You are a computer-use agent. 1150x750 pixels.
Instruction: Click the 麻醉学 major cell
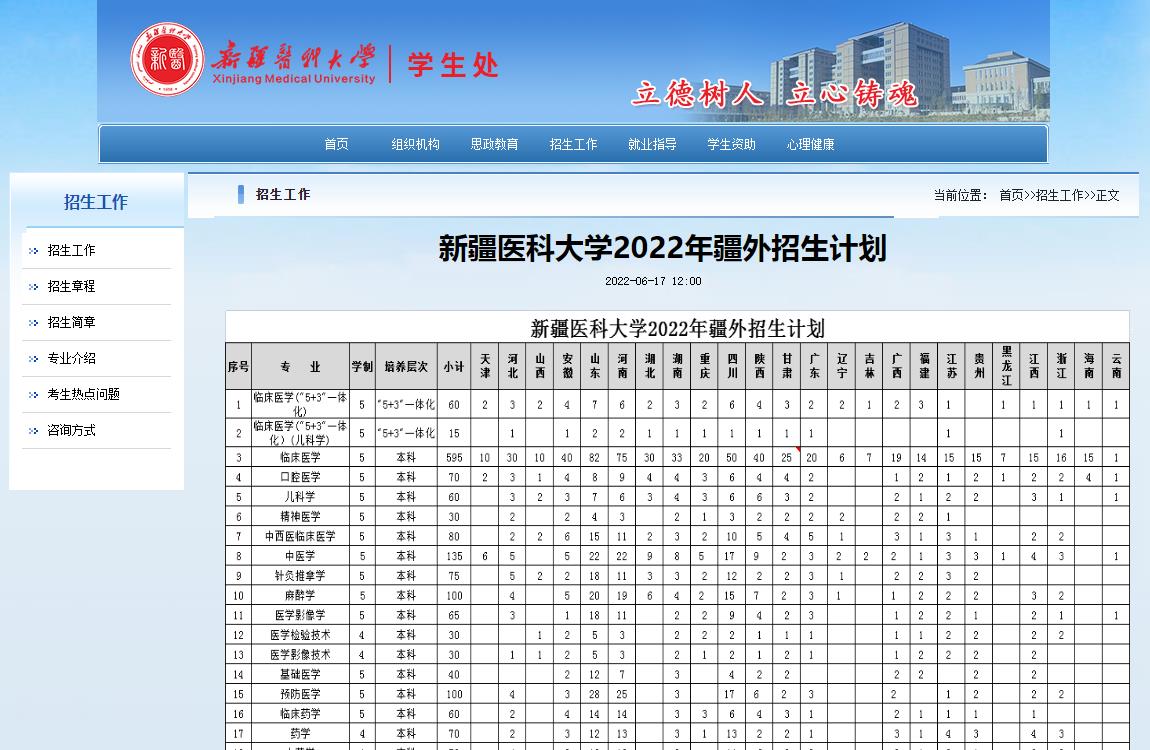[300, 596]
